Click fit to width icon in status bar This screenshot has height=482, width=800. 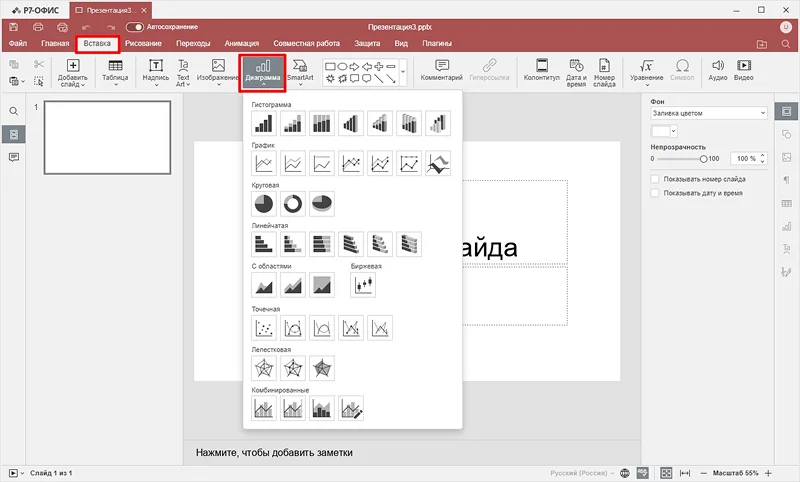(685, 473)
